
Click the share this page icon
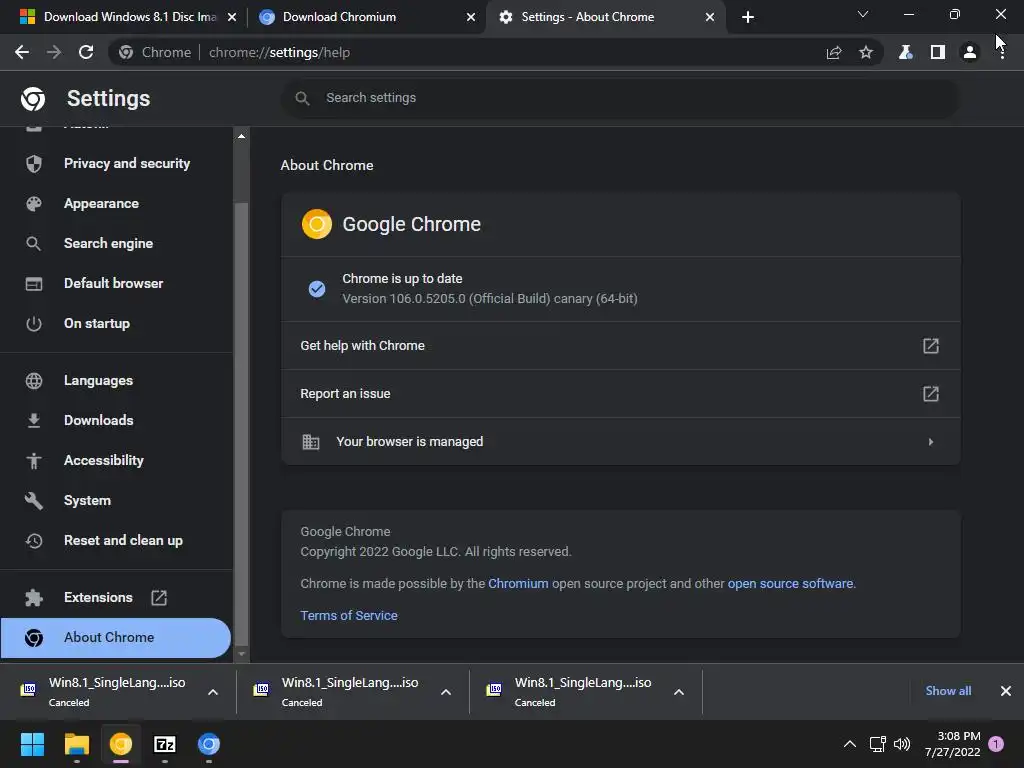tap(834, 52)
